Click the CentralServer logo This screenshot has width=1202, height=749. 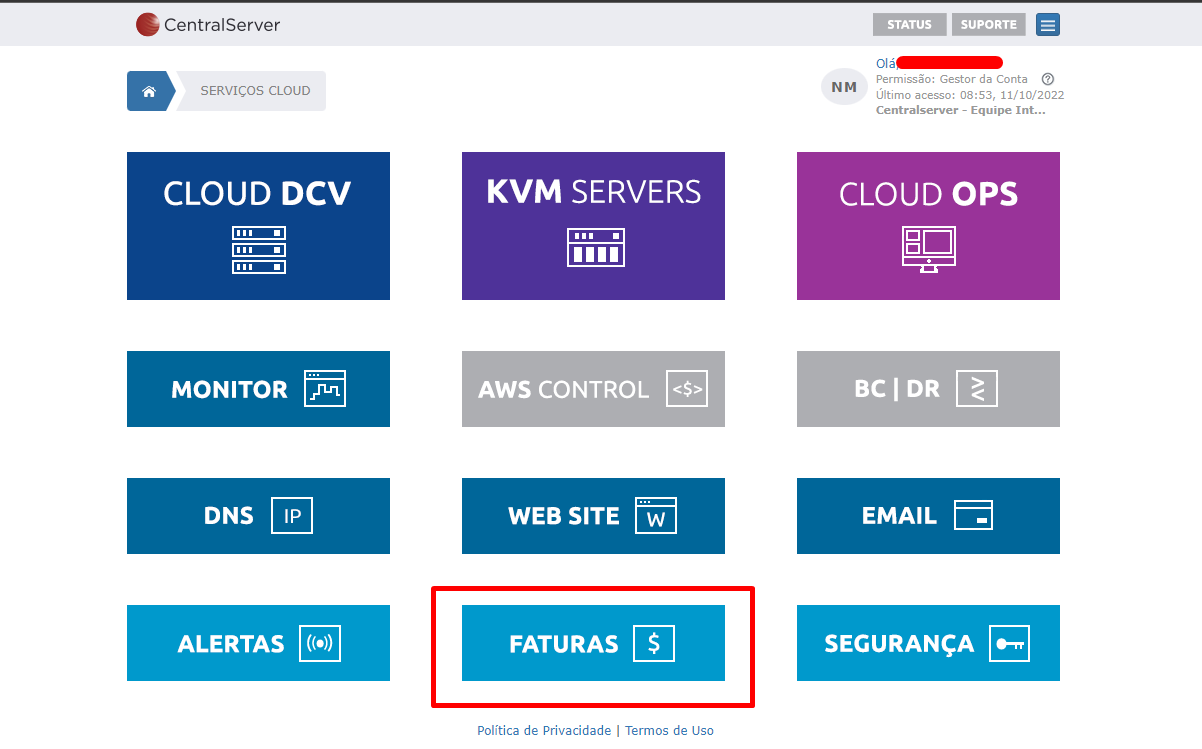pos(208,25)
